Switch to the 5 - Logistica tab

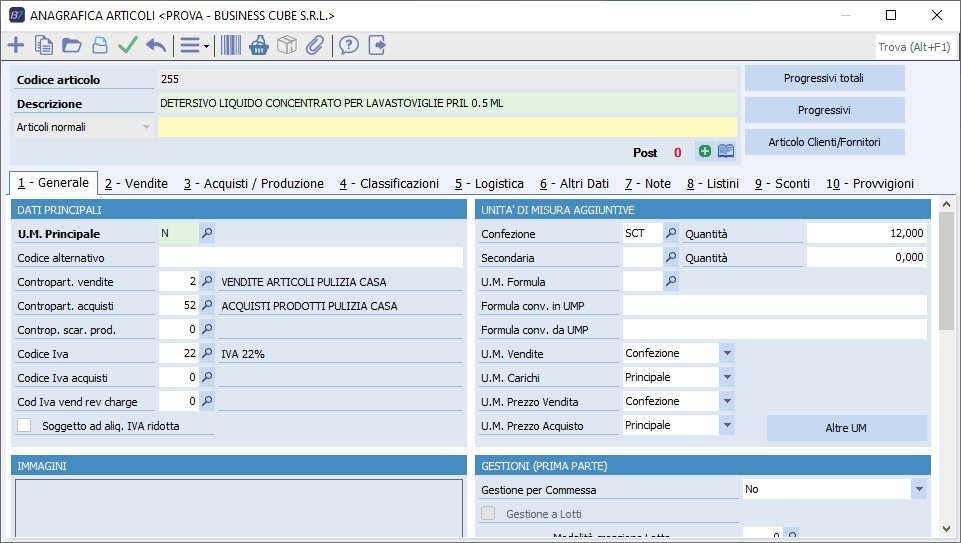point(489,184)
